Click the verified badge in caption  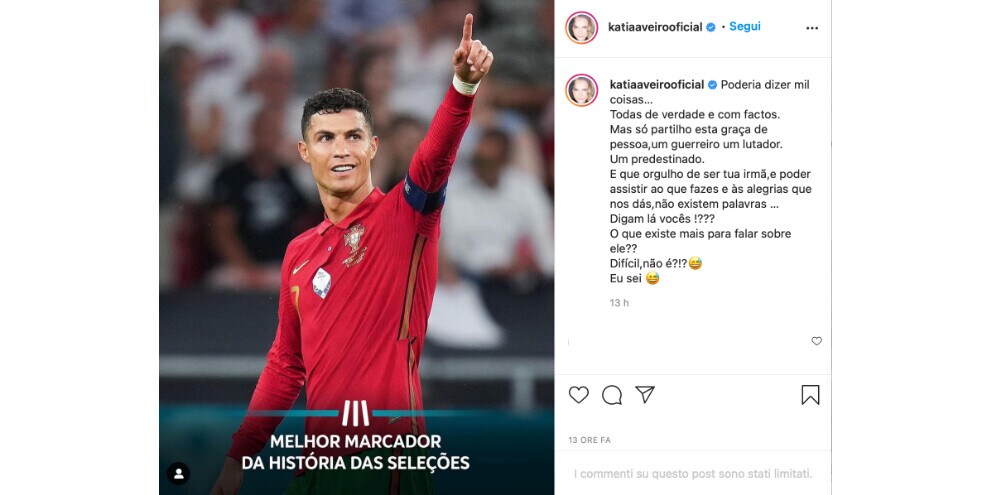tap(712, 85)
